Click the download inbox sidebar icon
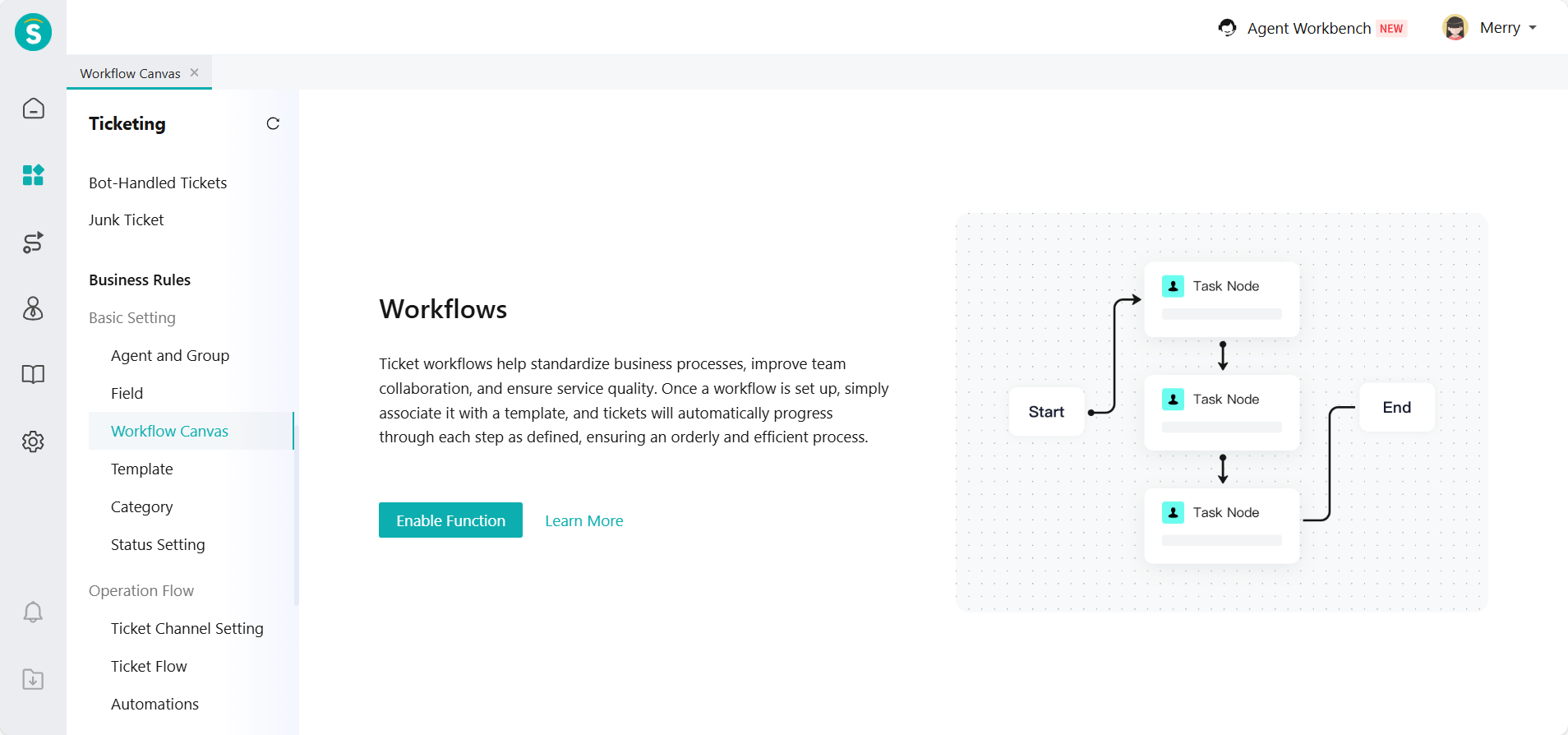The width and height of the screenshot is (1568, 735). coord(33,680)
